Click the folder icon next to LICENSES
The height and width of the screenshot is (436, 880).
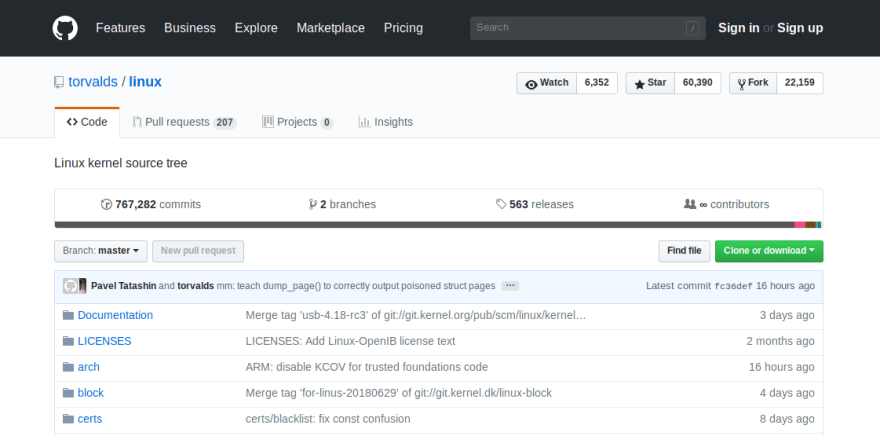tap(68, 341)
